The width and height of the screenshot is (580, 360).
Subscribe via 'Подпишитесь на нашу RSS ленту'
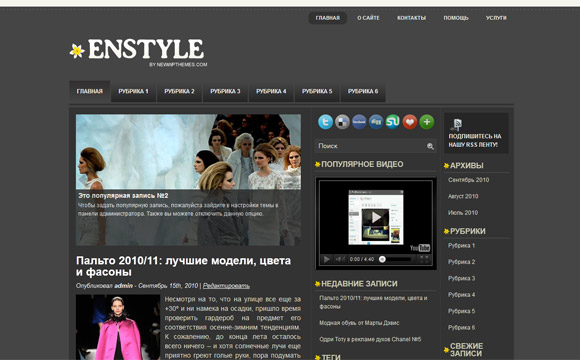point(475,141)
